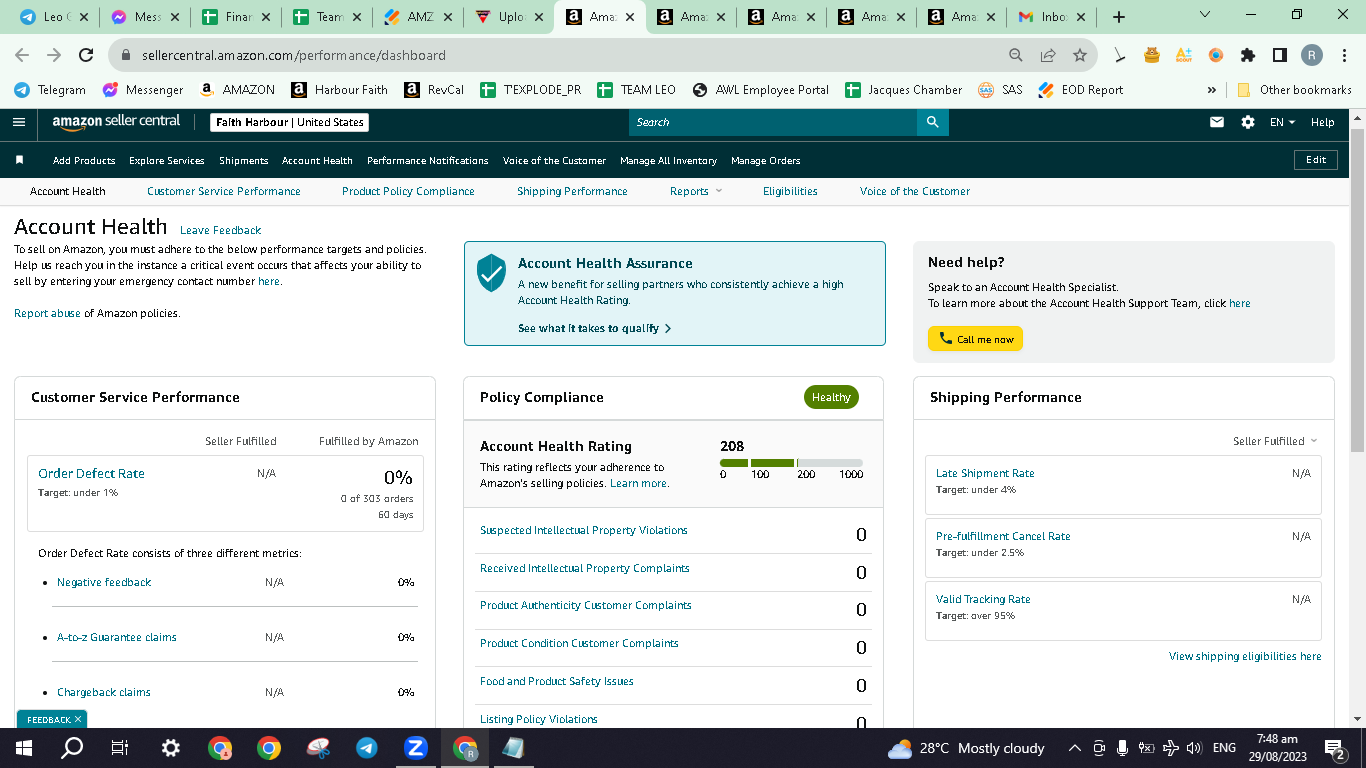This screenshot has height=768, width=1366.
Task: Open the Chrome tab search dropdown arrow
Action: 1204,15
